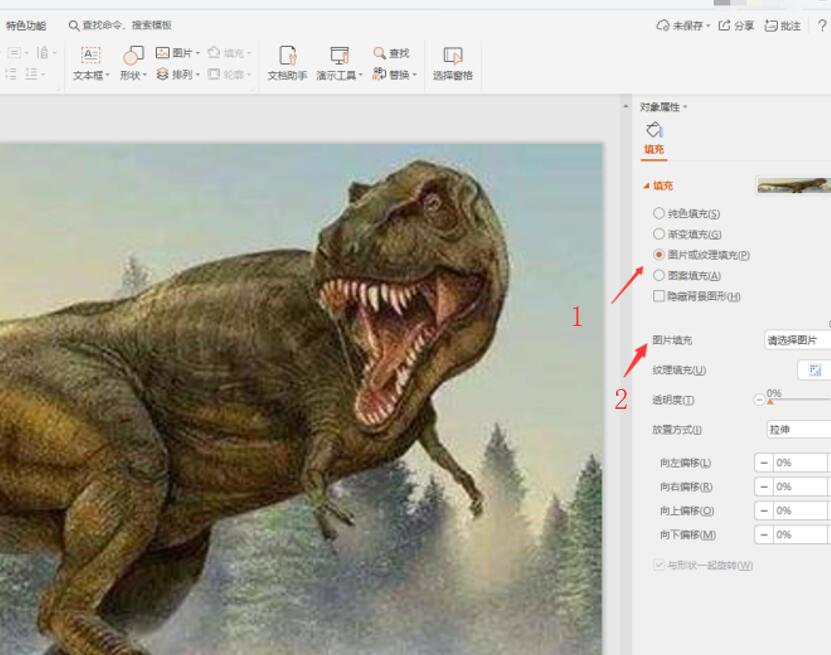Click the text alignment icon in ribbon
831x655 pixels.
[x=14, y=52]
